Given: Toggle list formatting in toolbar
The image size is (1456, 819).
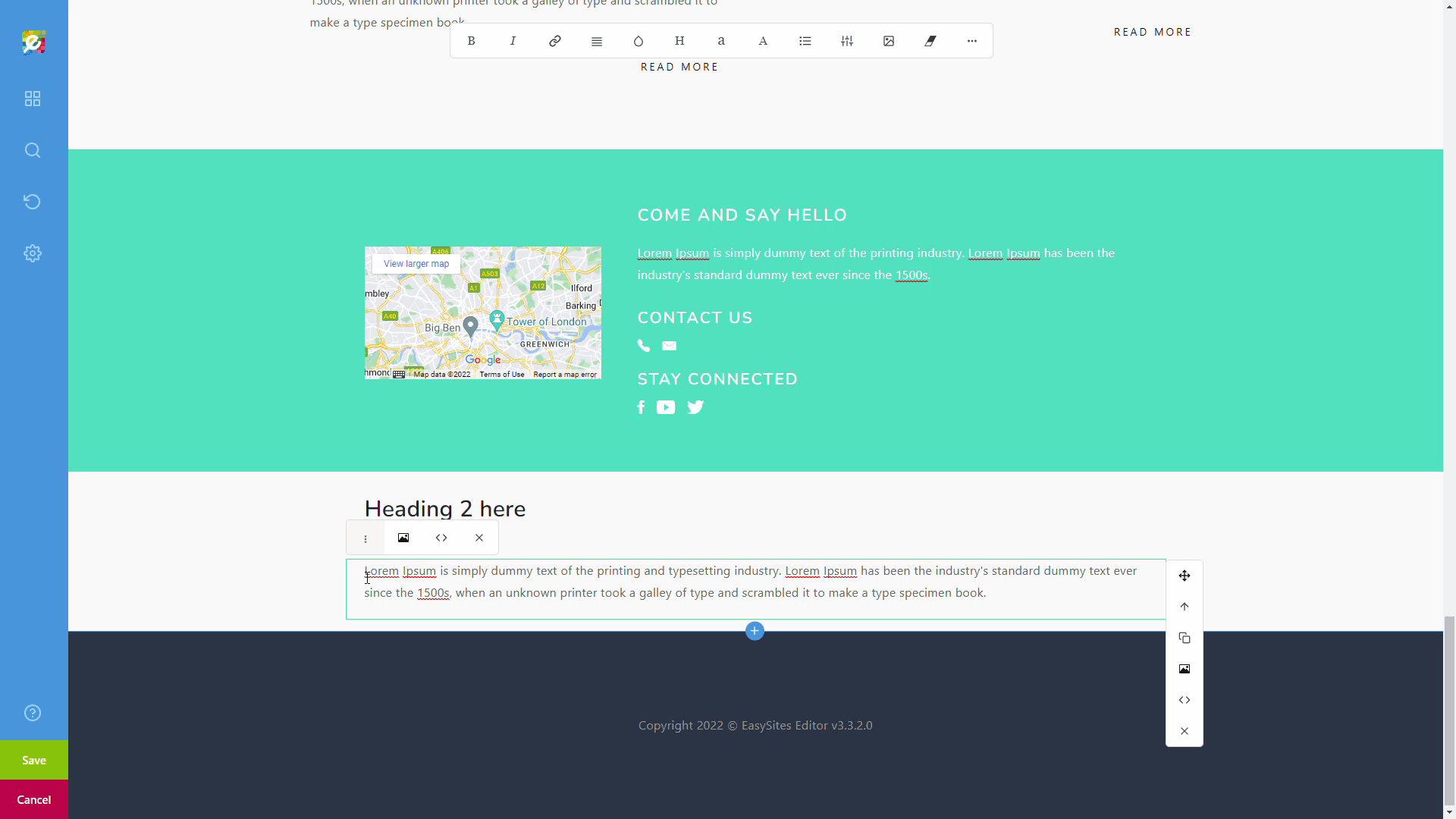Looking at the screenshot, I should click(805, 41).
